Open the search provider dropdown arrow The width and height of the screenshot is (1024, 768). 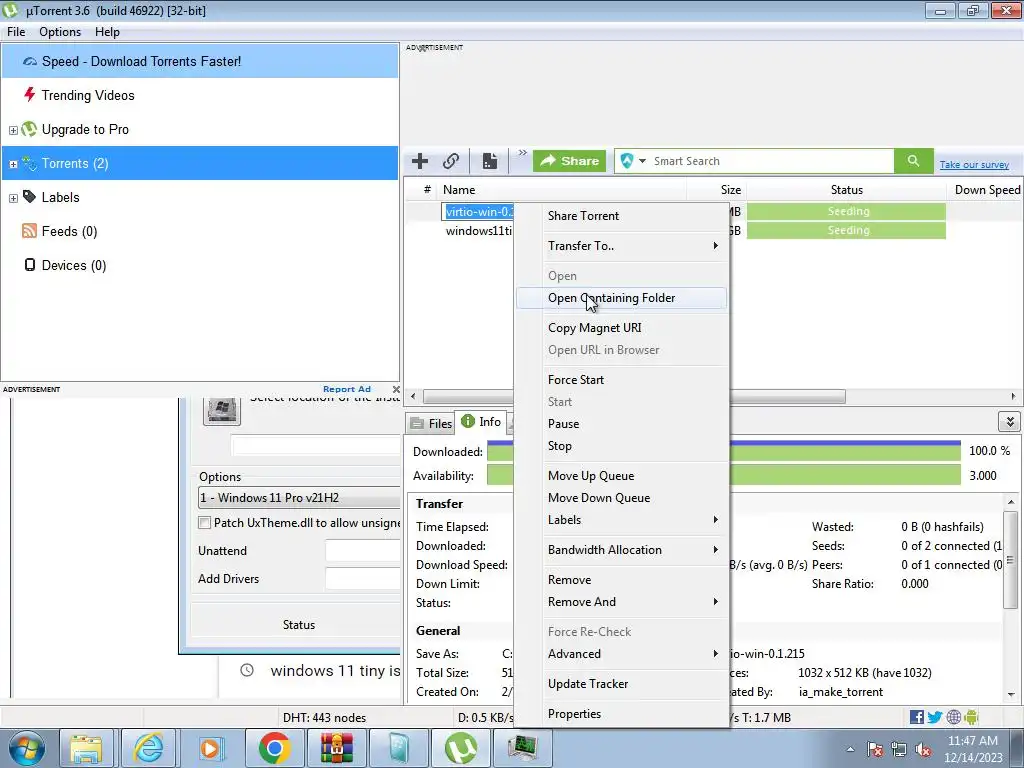point(642,161)
